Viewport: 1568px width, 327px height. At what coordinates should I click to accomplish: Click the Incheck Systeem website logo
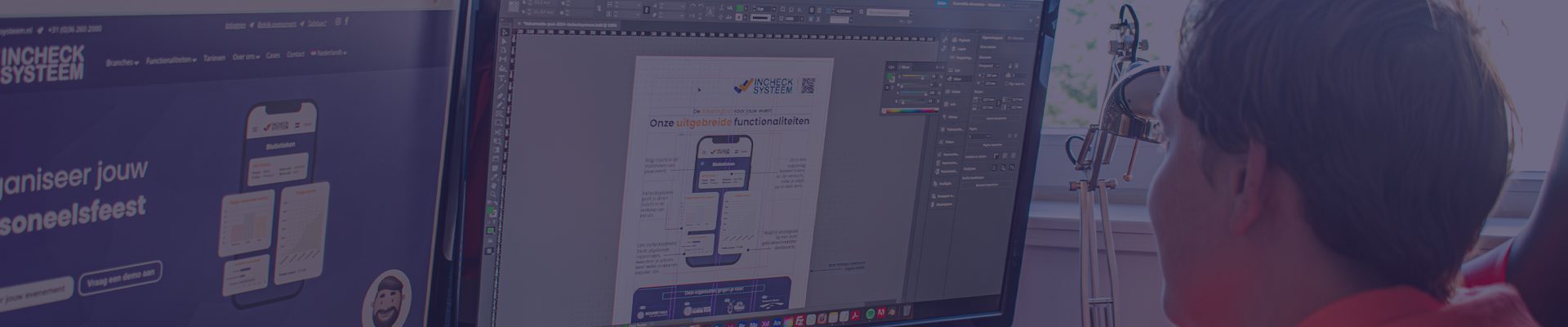[41, 64]
